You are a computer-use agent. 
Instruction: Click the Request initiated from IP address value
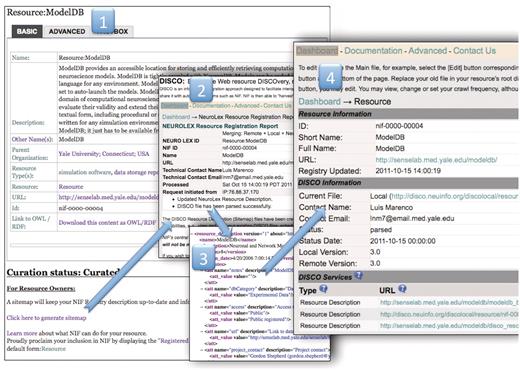(x=240, y=192)
